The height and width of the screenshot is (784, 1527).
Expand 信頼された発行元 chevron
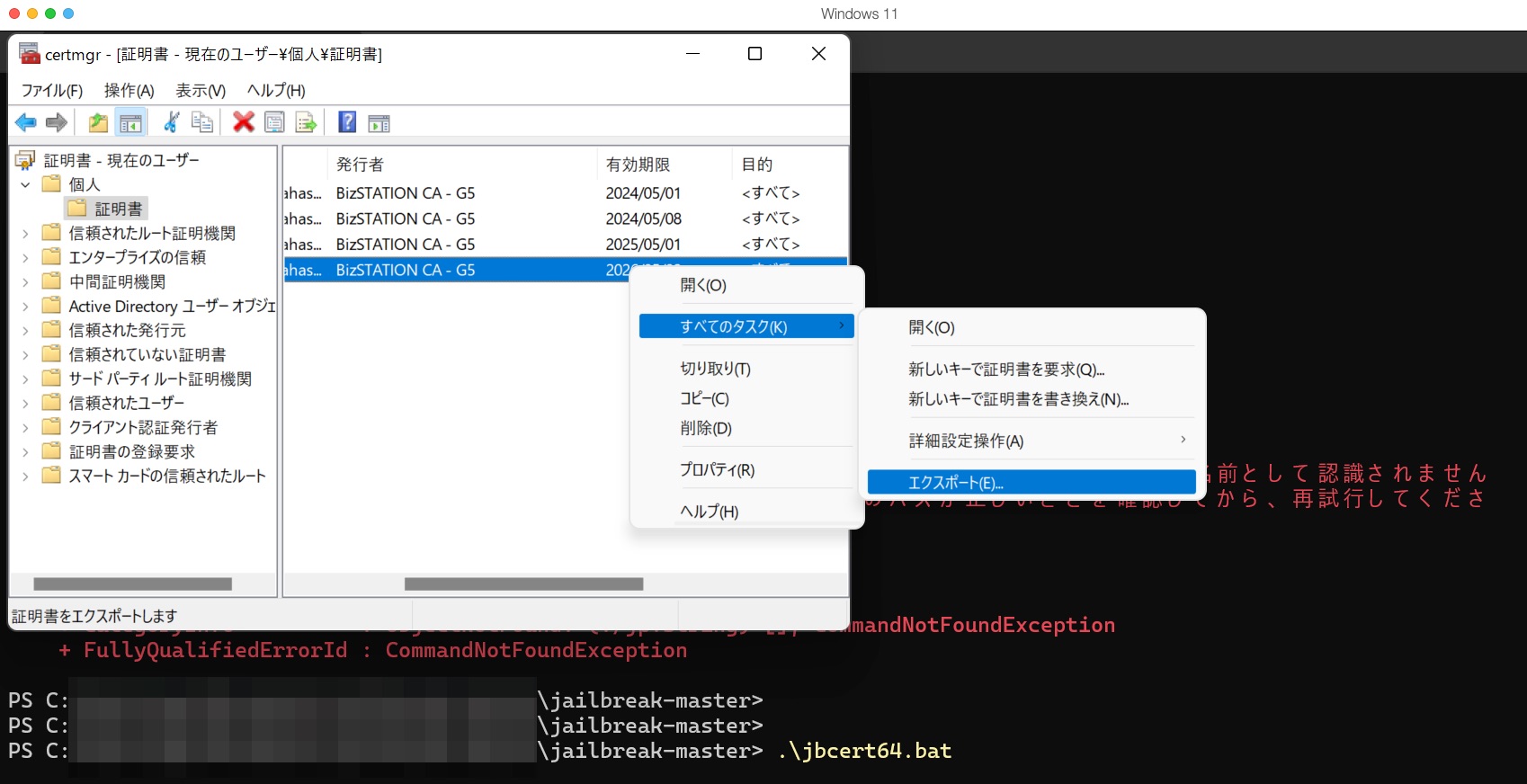(25, 330)
